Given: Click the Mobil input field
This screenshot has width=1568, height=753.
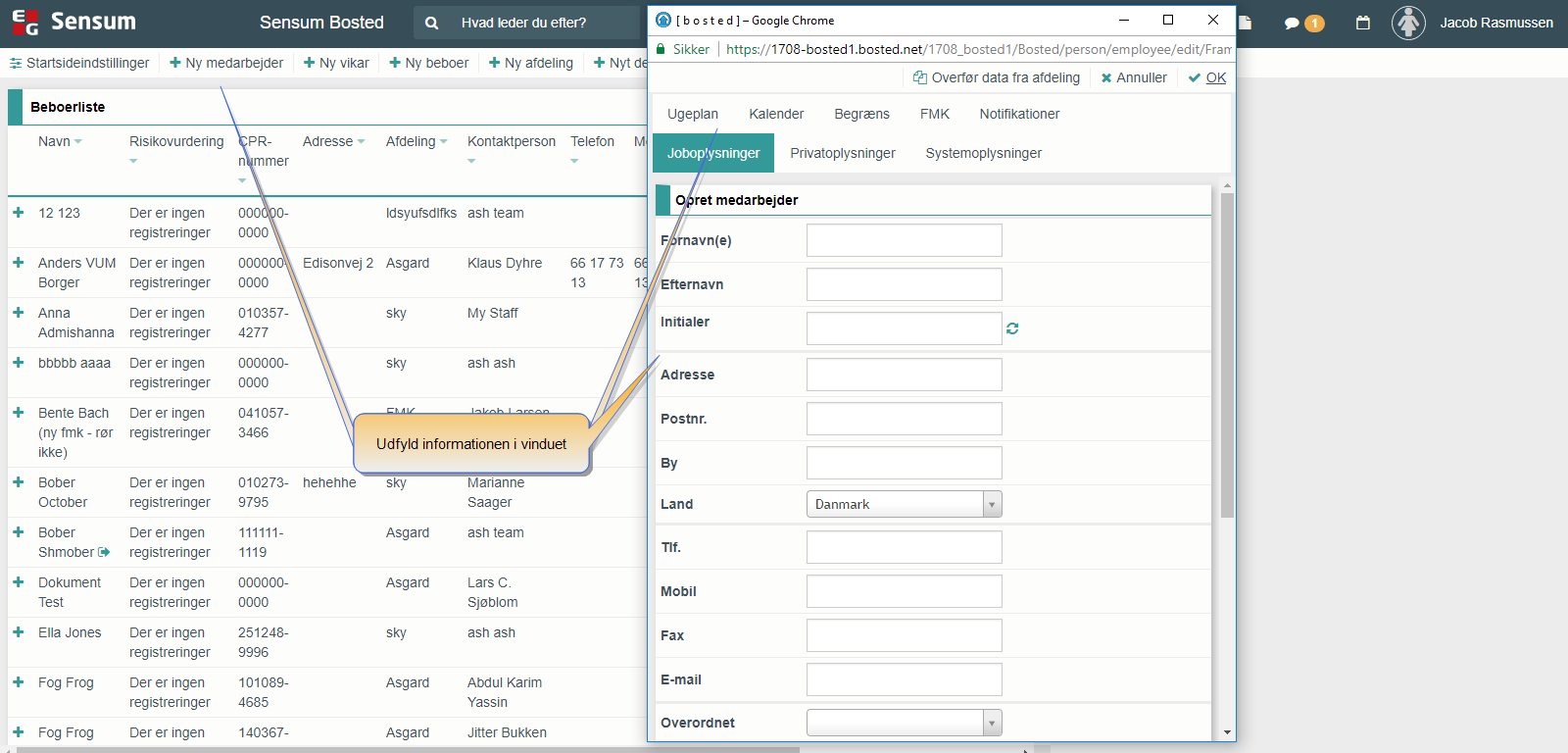Looking at the screenshot, I should click(904, 591).
